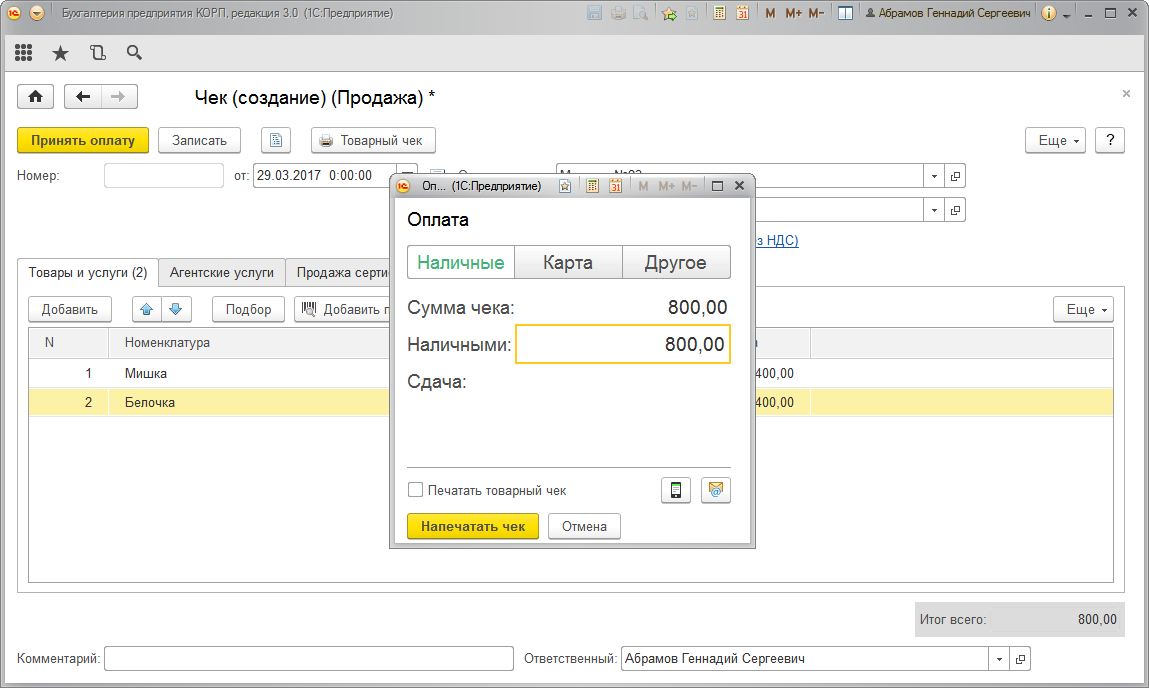Expand the top Еще menu
The height and width of the screenshot is (688, 1149).
(x=1055, y=140)
